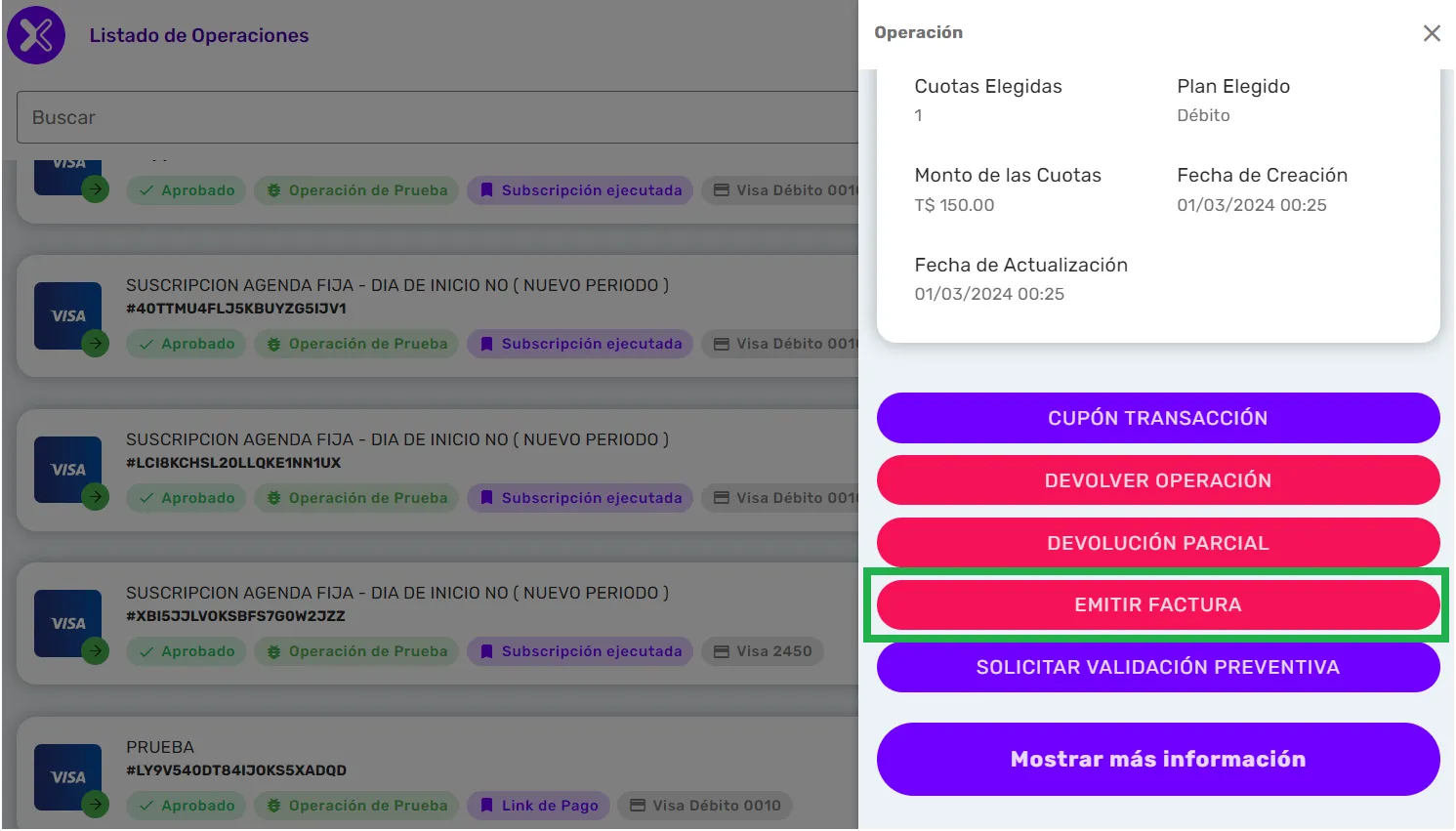This screenshot has height=831, width=1456.
Task: Click the VISA card logo for operation #LCI8KCHSL20LLQKE1NN1UX
Action: [68, 470]
